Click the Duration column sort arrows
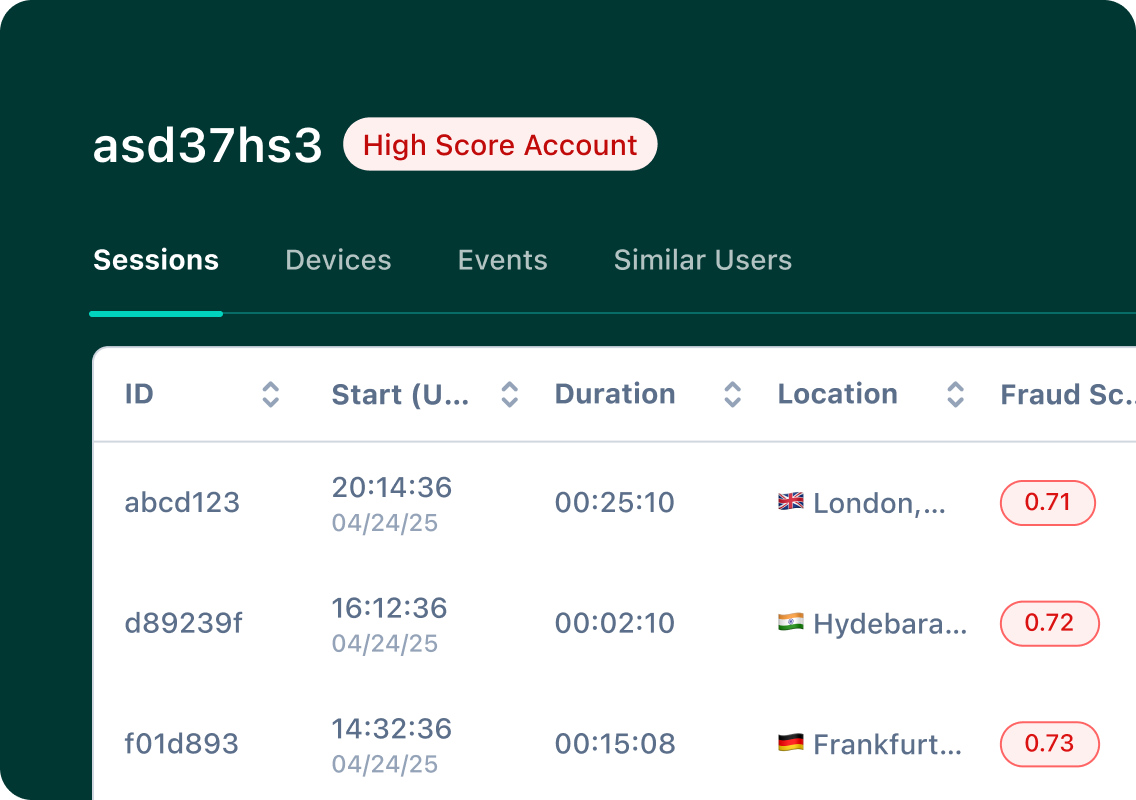Image resolution: width=1136 pixels, height=800 pixels. [732, 394]
